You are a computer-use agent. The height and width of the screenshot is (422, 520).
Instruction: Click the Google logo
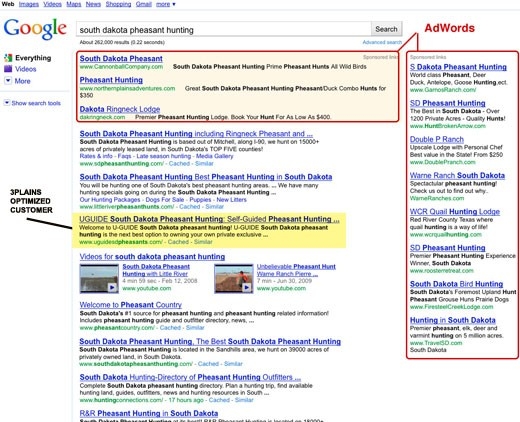pos(35,29)
